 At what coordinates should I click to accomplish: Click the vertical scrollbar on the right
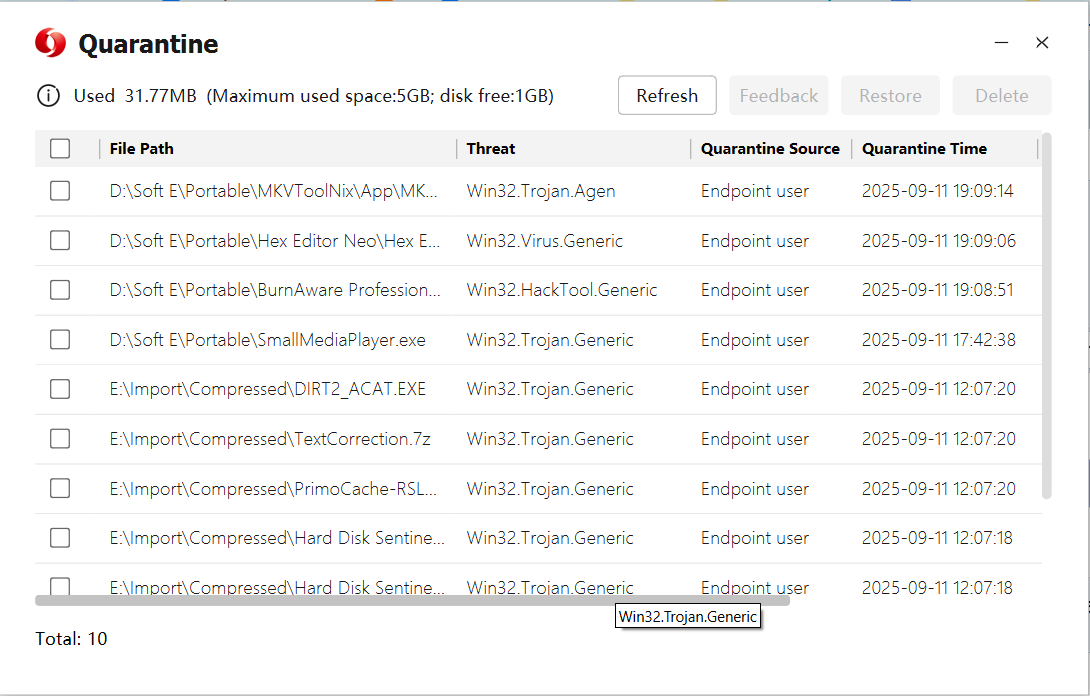(1046, 315)
